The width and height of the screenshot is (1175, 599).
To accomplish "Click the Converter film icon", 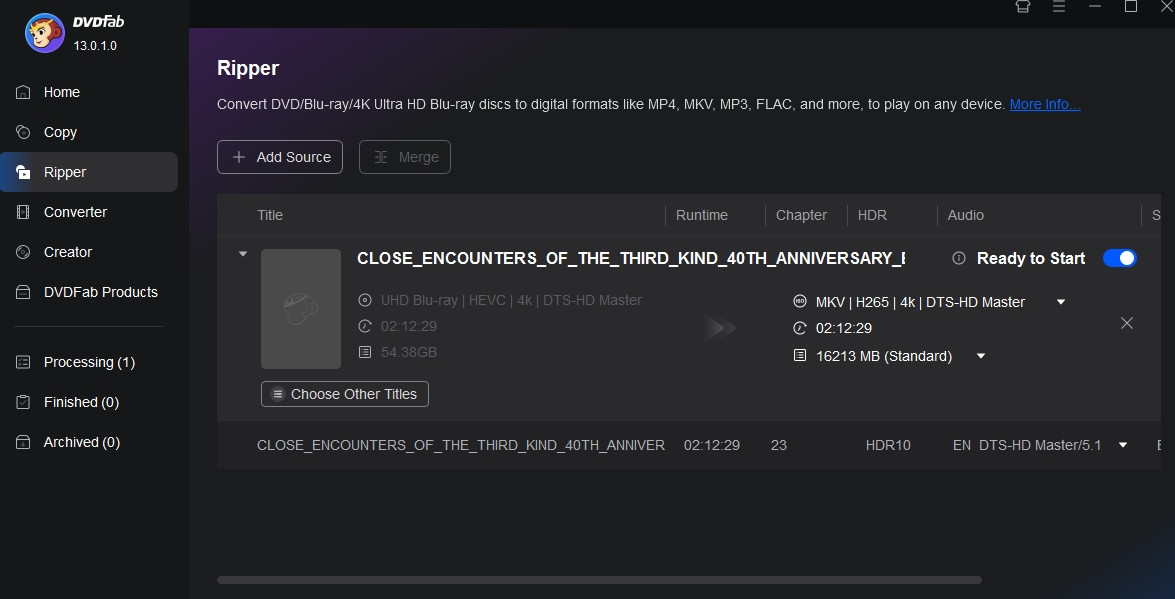I will (x=23, y=212).
